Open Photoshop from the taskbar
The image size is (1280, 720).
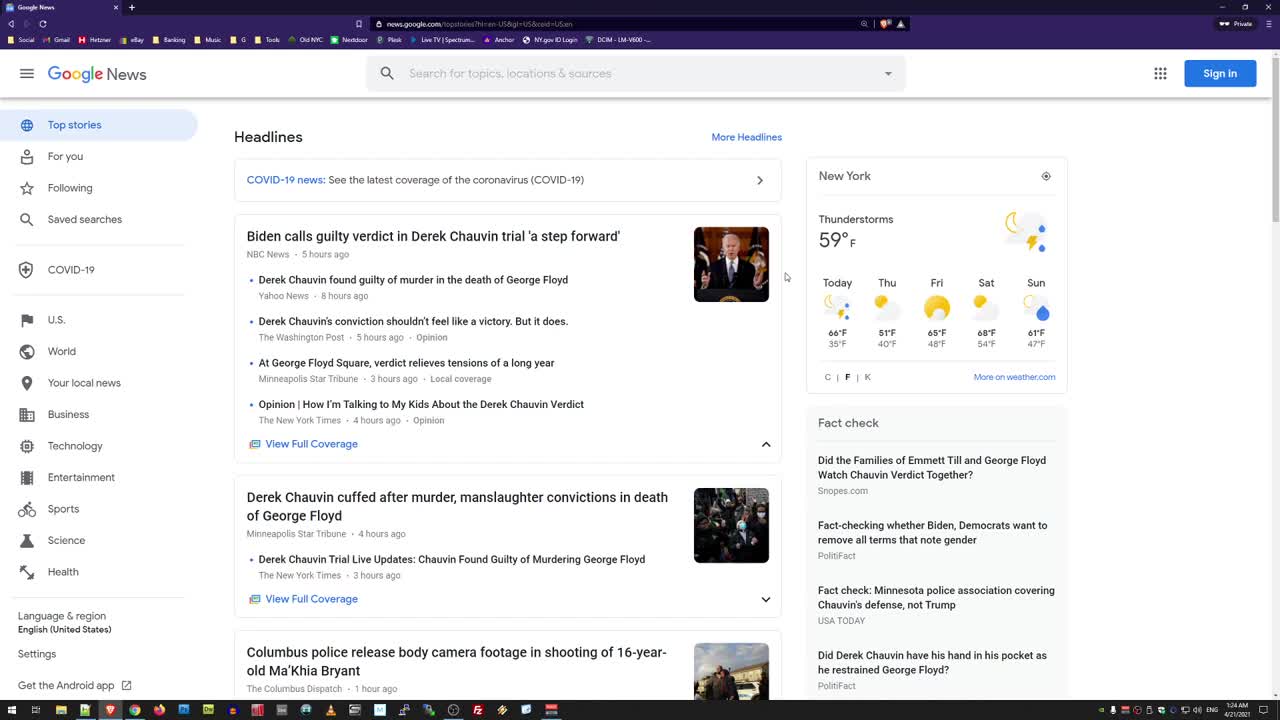pos(184,710)
